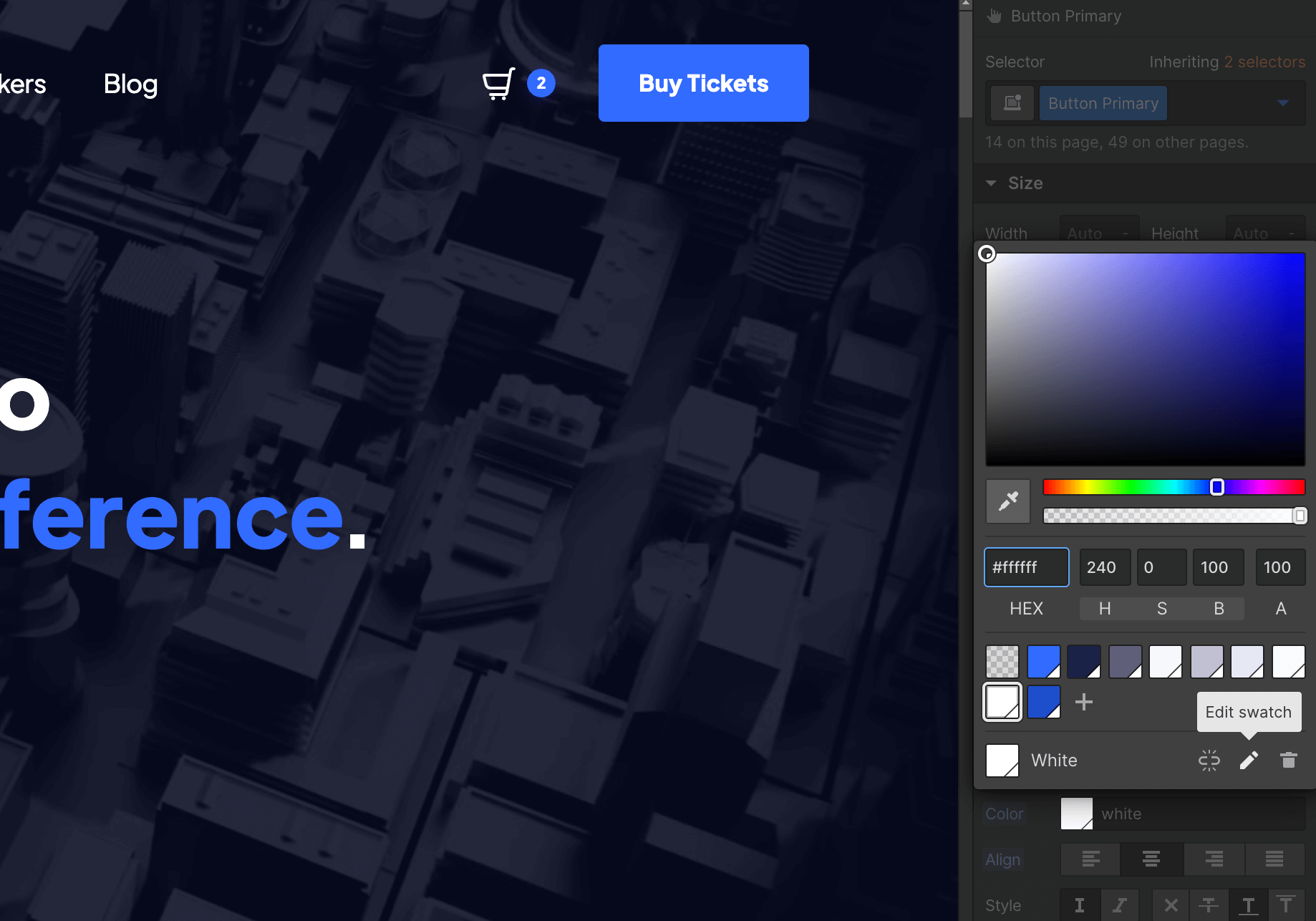
Task: Click inside the #ffffff hex input field
Action: [1026, 566]
